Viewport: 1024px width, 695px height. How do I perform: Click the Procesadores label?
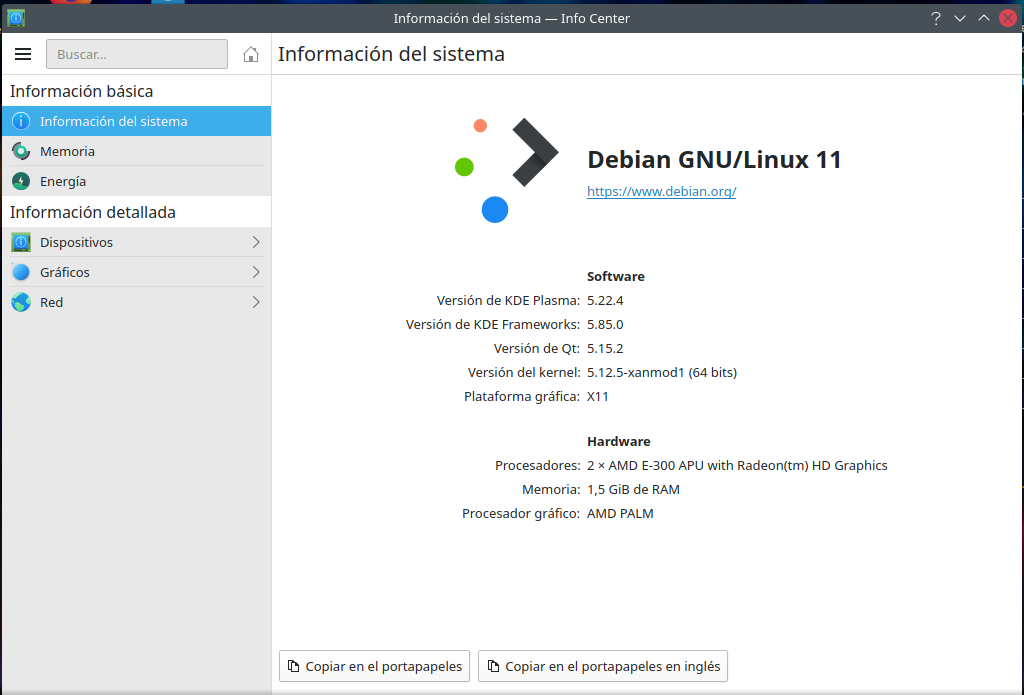(537, 466)
